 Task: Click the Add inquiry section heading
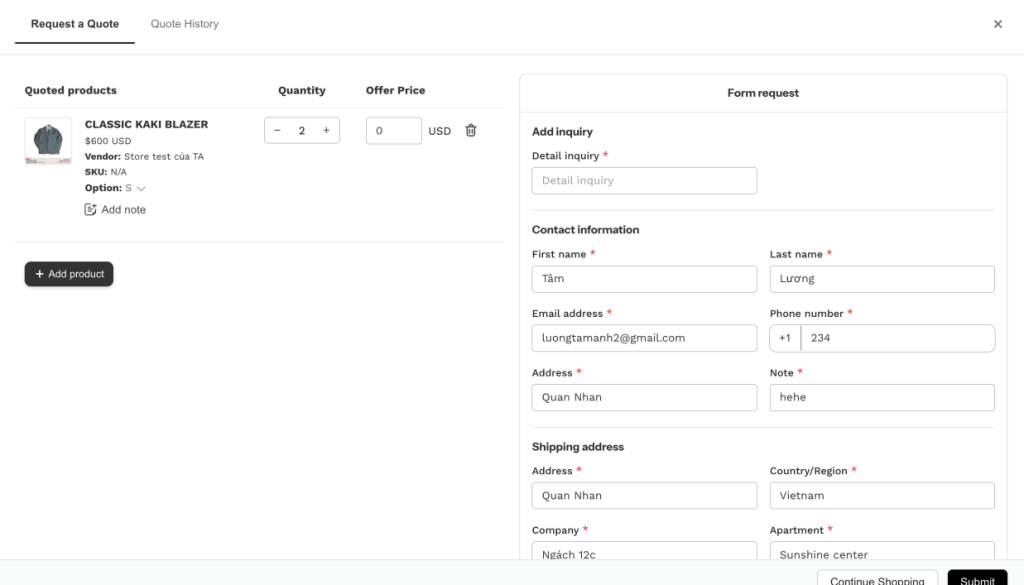coord(562,132)
